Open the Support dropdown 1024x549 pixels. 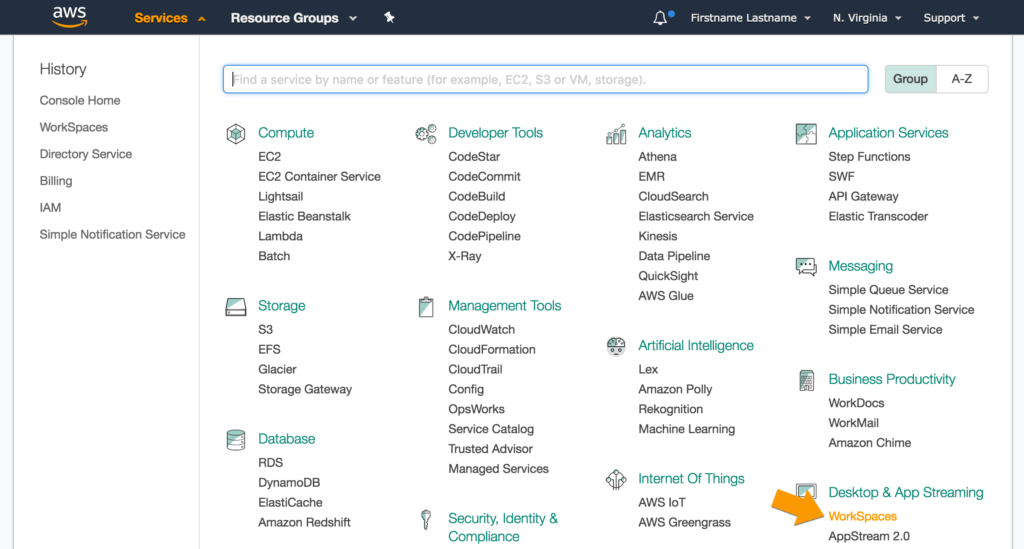pyautogui.click(x=951, y=18)
